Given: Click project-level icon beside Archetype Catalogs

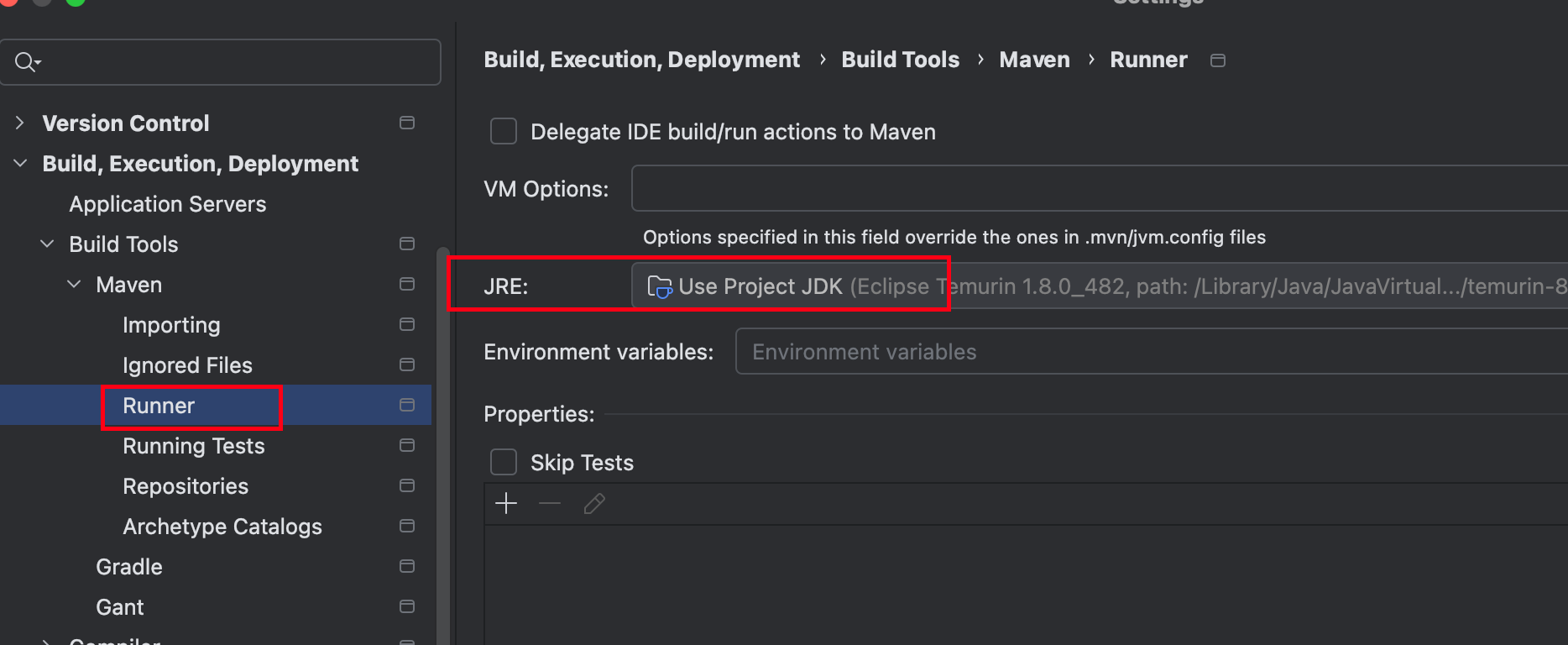Looking at the screenshot, I should 407,526.
